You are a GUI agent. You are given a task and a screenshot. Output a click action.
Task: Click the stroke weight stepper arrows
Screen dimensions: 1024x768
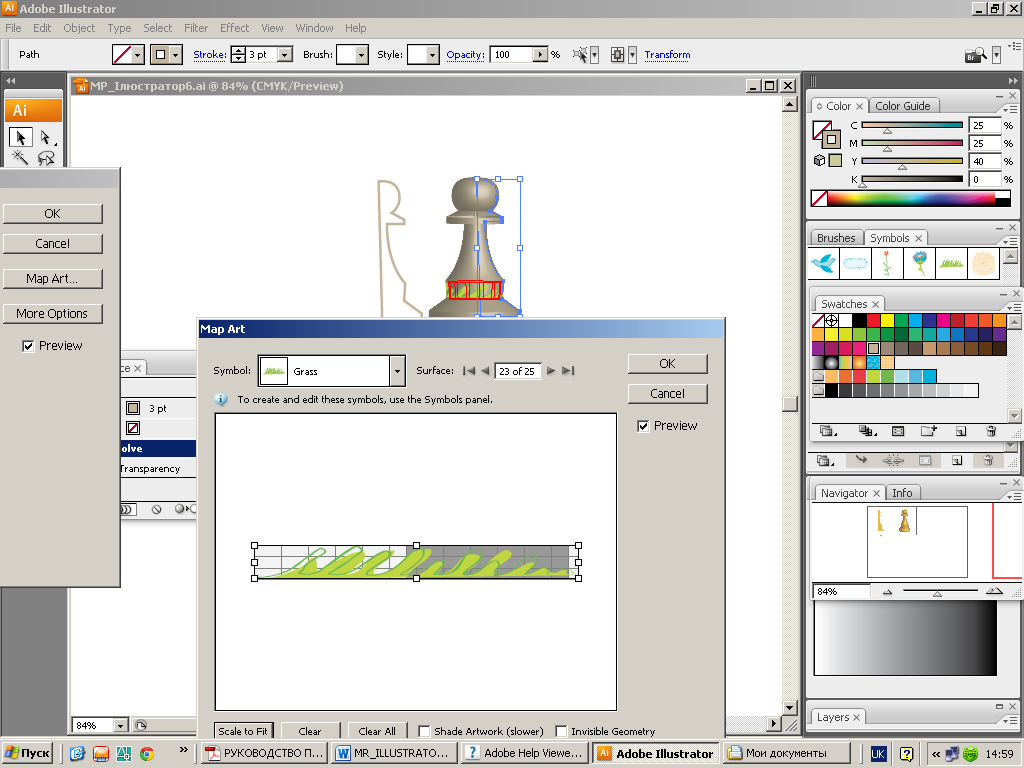[238, 54]
